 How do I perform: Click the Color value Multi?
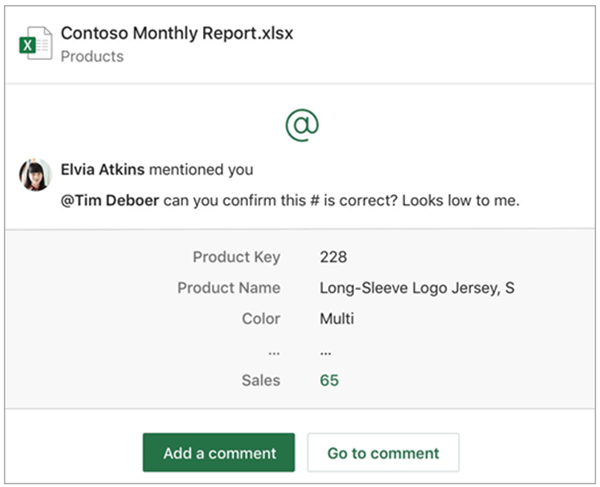(337, 319)
